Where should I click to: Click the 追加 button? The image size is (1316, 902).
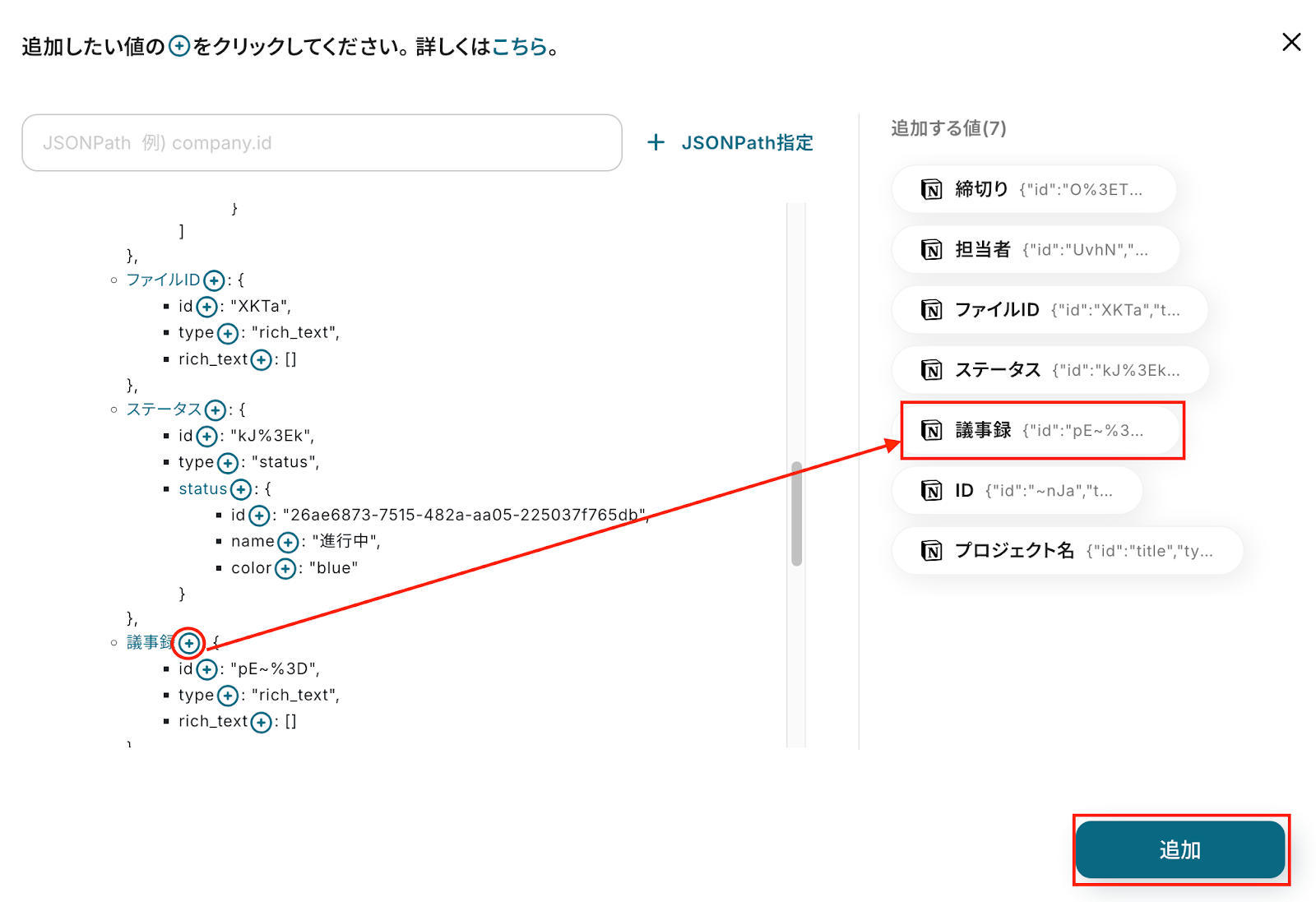coord(1180,849)
